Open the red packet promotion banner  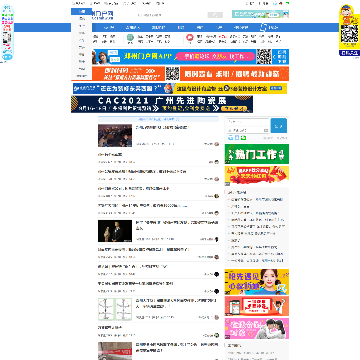coord(257,175)
